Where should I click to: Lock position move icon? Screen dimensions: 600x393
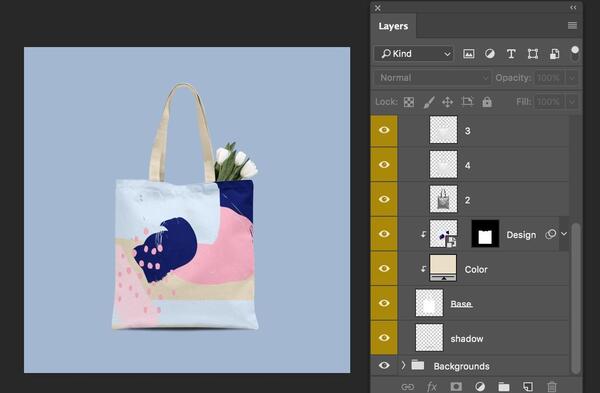click(447, 102)
